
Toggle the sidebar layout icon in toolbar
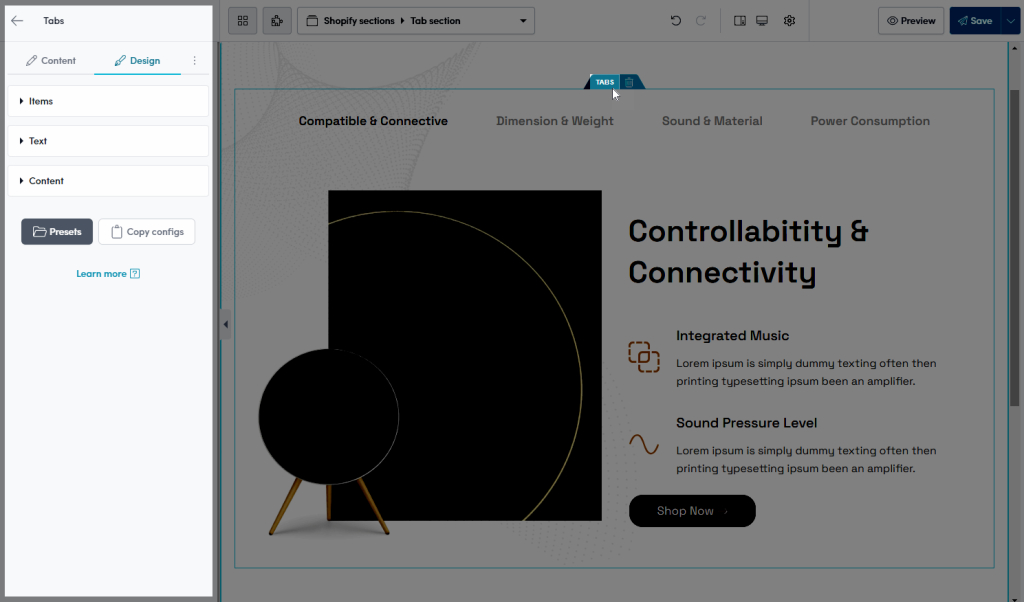click(740, 21)
